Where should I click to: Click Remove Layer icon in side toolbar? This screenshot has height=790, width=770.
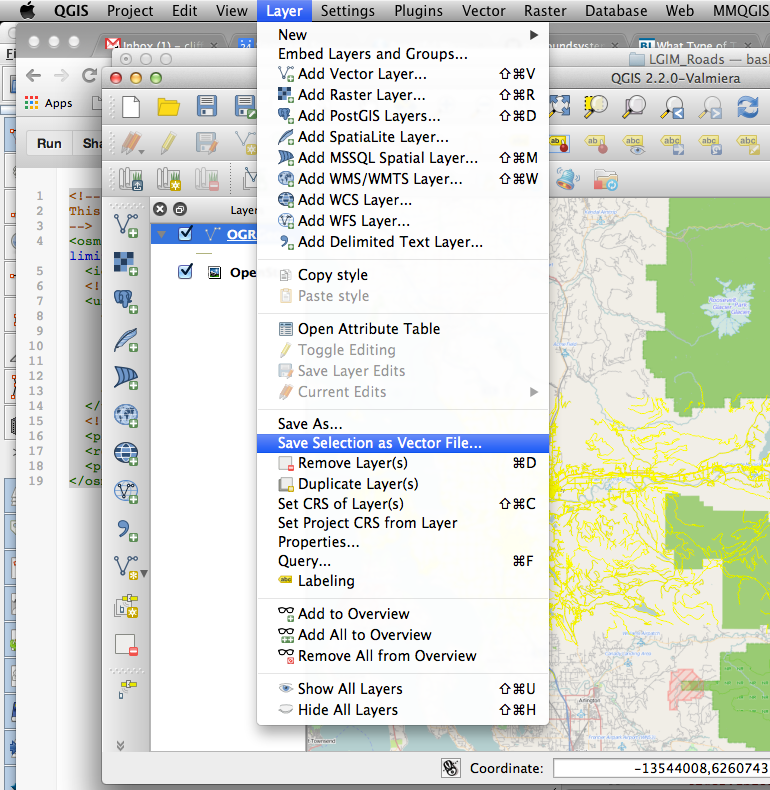click(126, 644)
